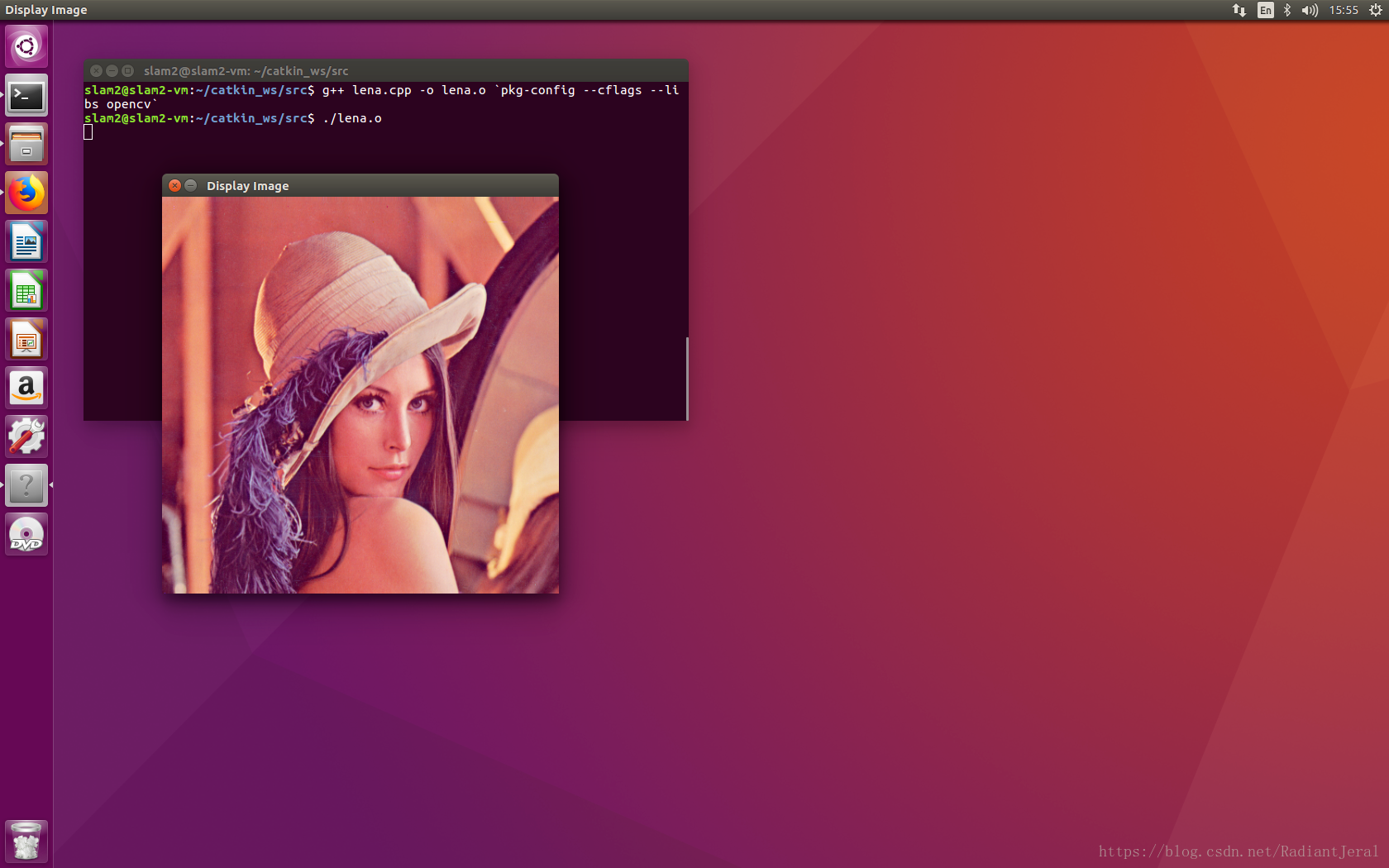
Task: Launch LibreOffice Writer
Action: coord(26,241)
